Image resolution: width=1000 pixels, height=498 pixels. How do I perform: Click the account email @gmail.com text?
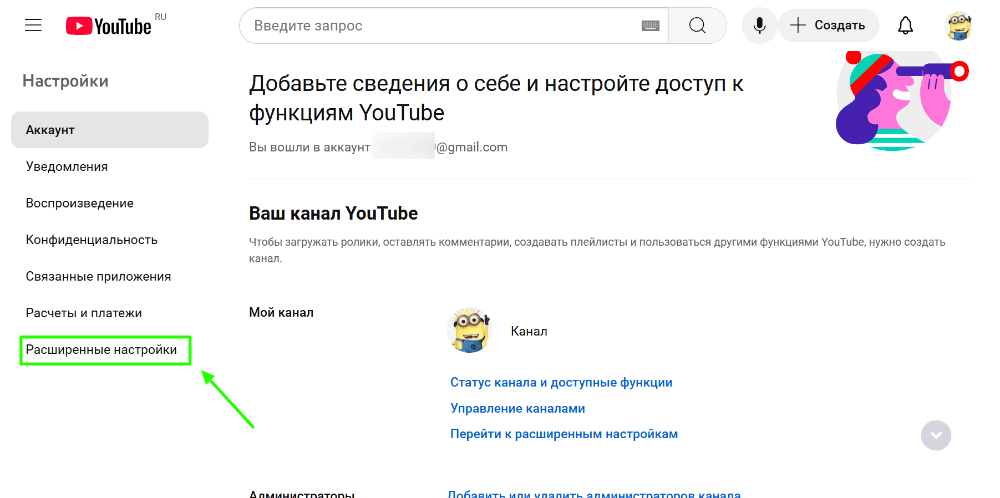click(471, 147)
